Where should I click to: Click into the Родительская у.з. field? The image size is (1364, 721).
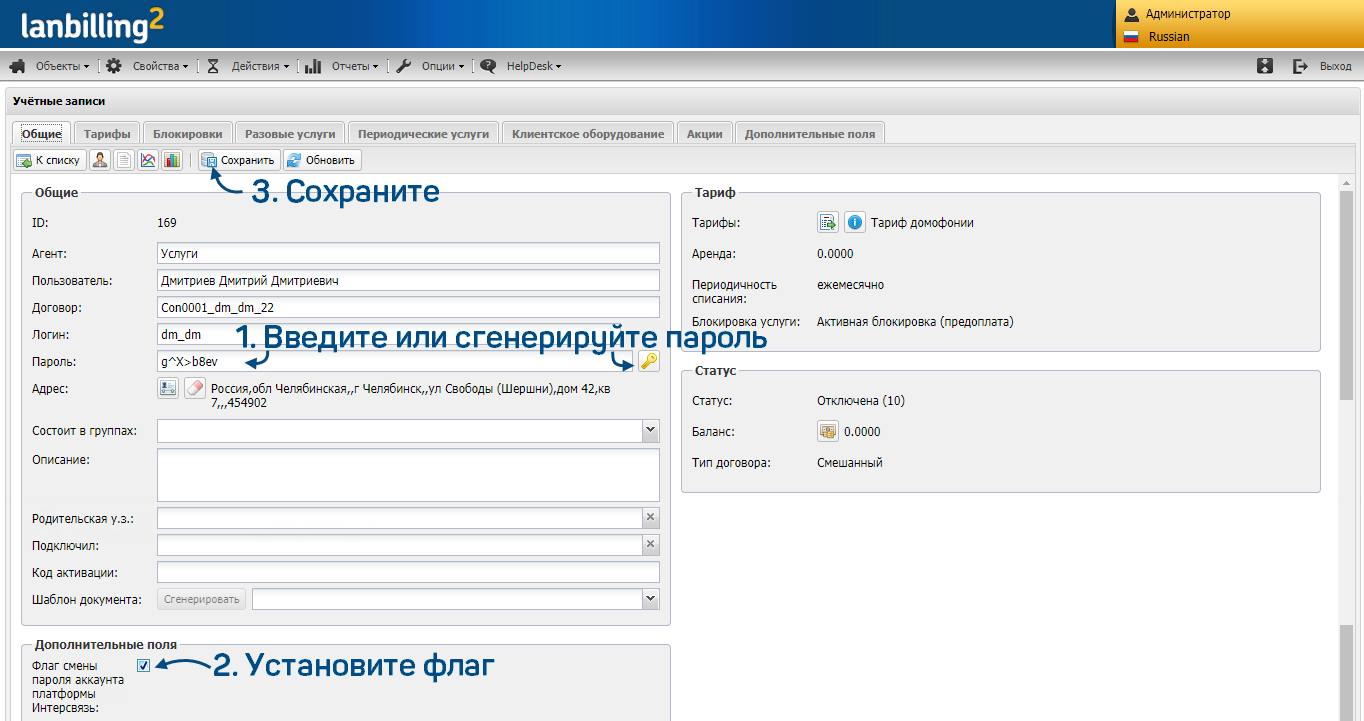click(x=399, y=517)
